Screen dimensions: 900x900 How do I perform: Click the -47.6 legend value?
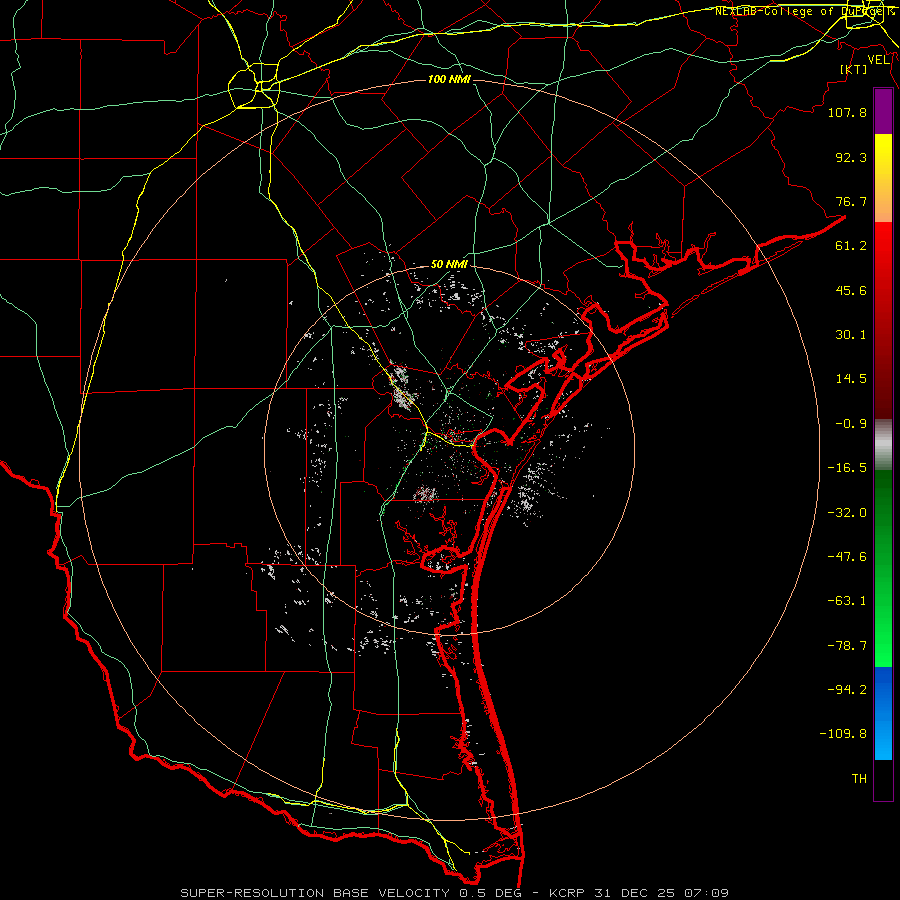[x=847, y=557]
